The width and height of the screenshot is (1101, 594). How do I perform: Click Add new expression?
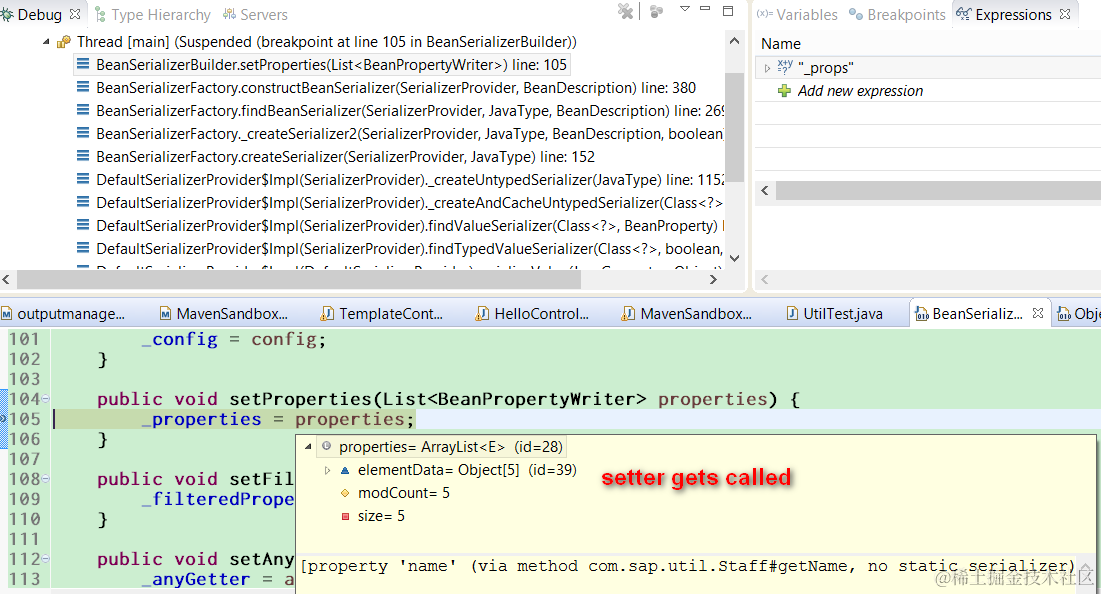tap(860, 91)
